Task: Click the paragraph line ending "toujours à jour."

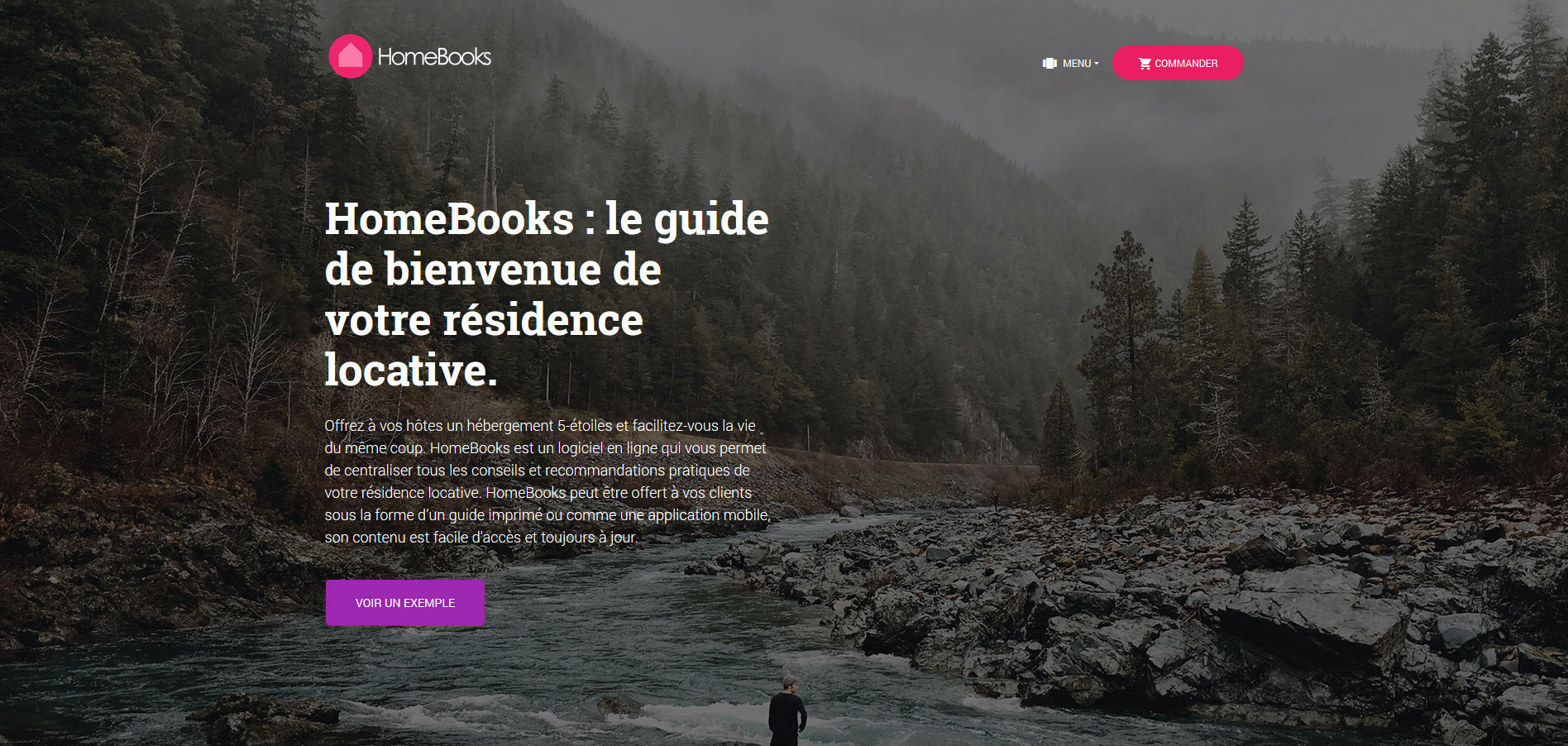Action: 481,537
